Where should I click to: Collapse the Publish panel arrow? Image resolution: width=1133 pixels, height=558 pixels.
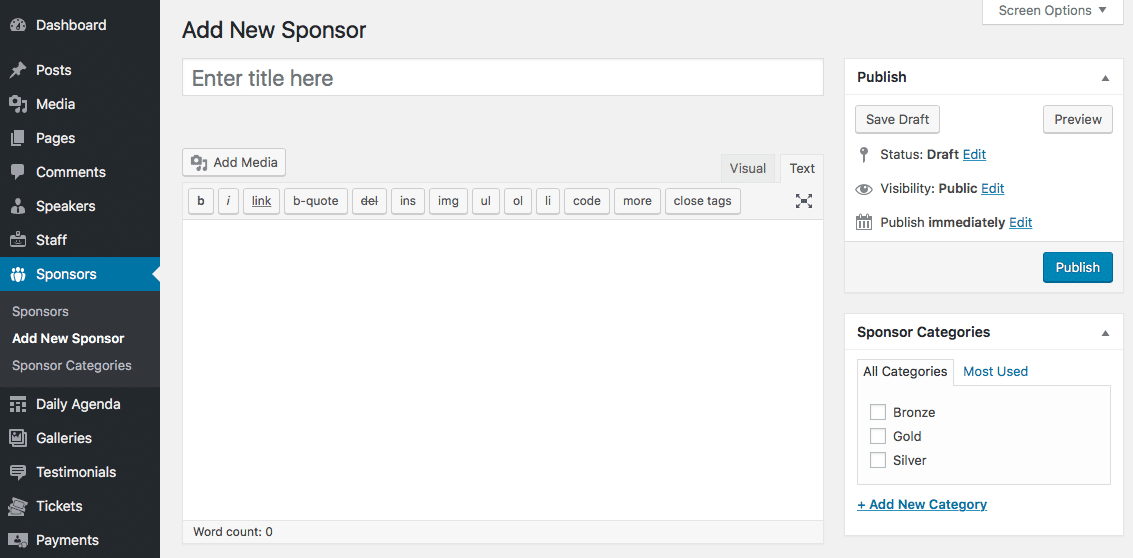point(1105,77)
